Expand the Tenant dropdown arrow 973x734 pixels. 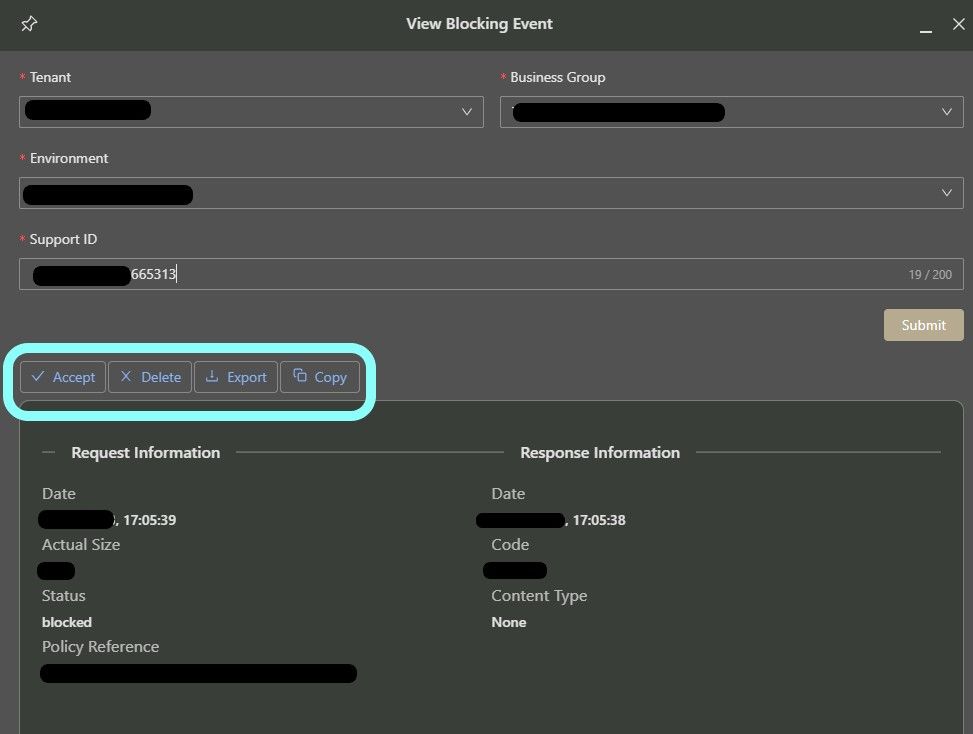click(x=466, y=112)
